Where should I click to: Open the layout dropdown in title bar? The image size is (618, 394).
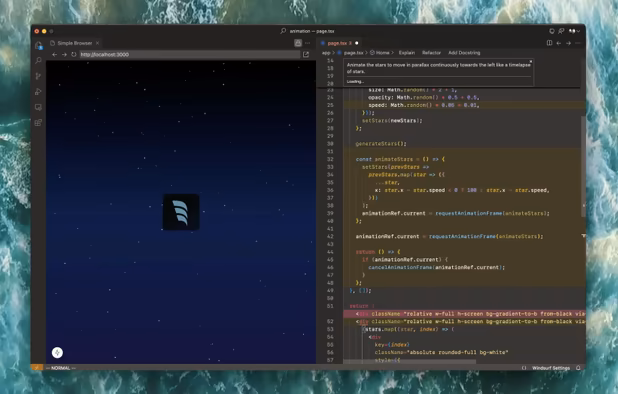click(x=574, y=31)
